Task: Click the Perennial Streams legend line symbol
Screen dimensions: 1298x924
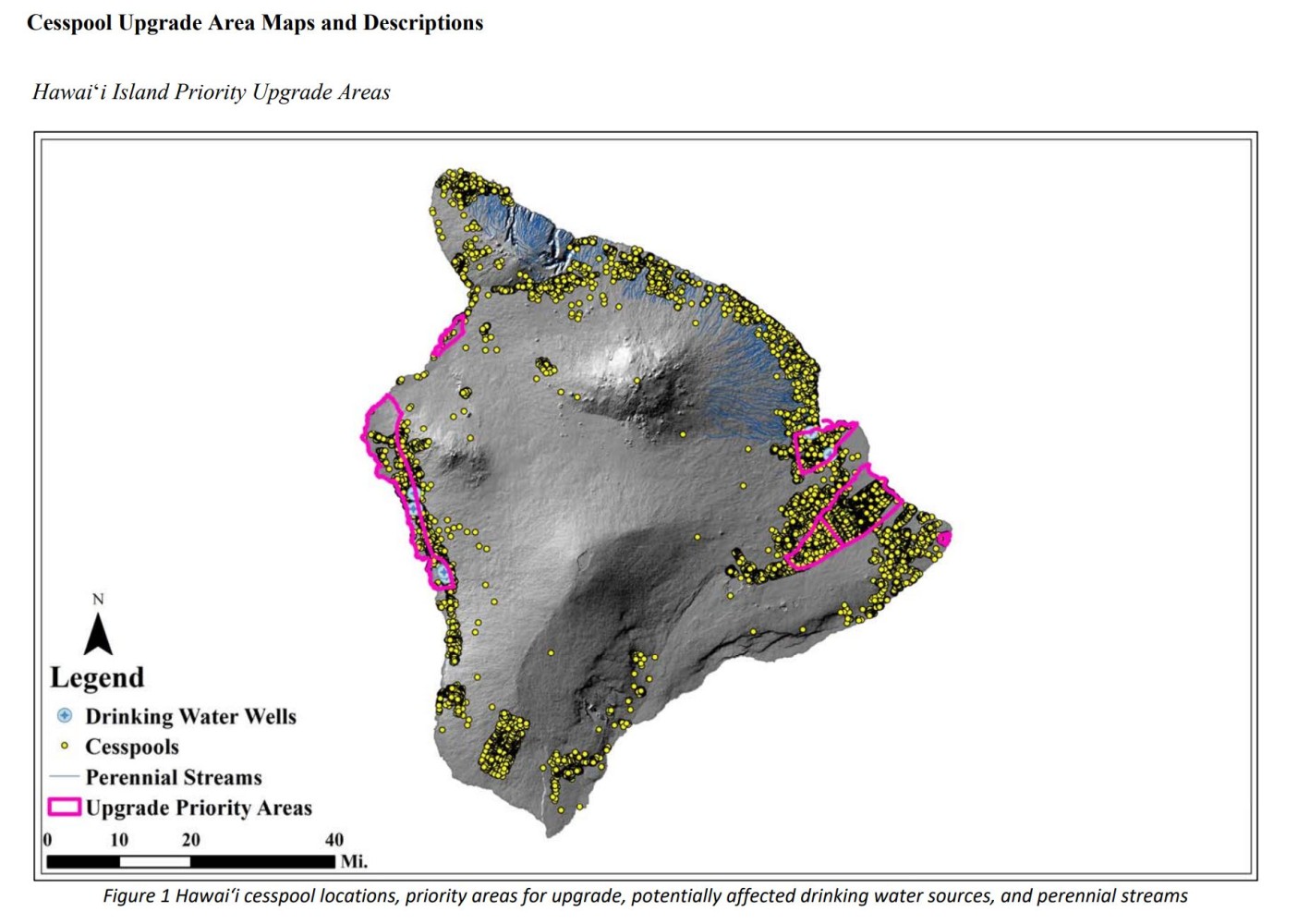Action: 64,776
